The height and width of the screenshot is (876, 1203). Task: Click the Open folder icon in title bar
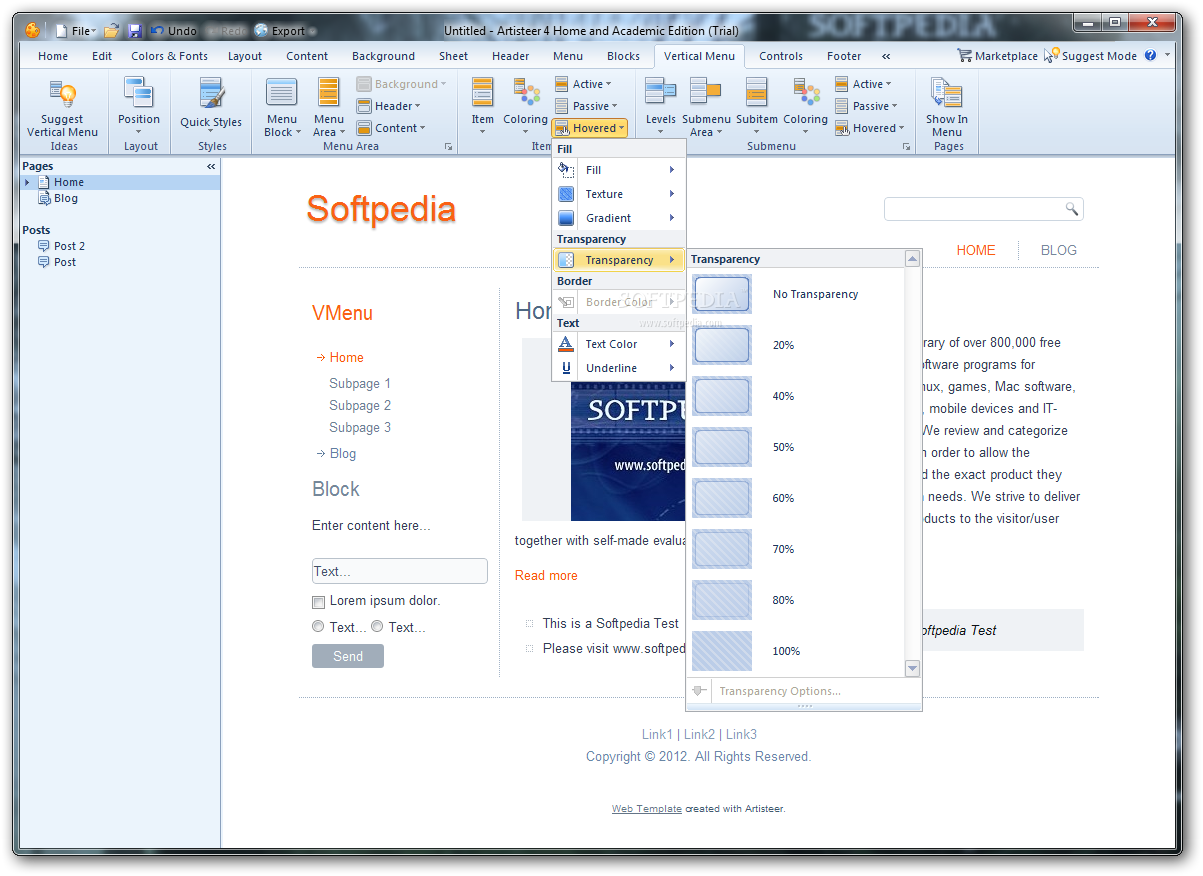point(112,31)
